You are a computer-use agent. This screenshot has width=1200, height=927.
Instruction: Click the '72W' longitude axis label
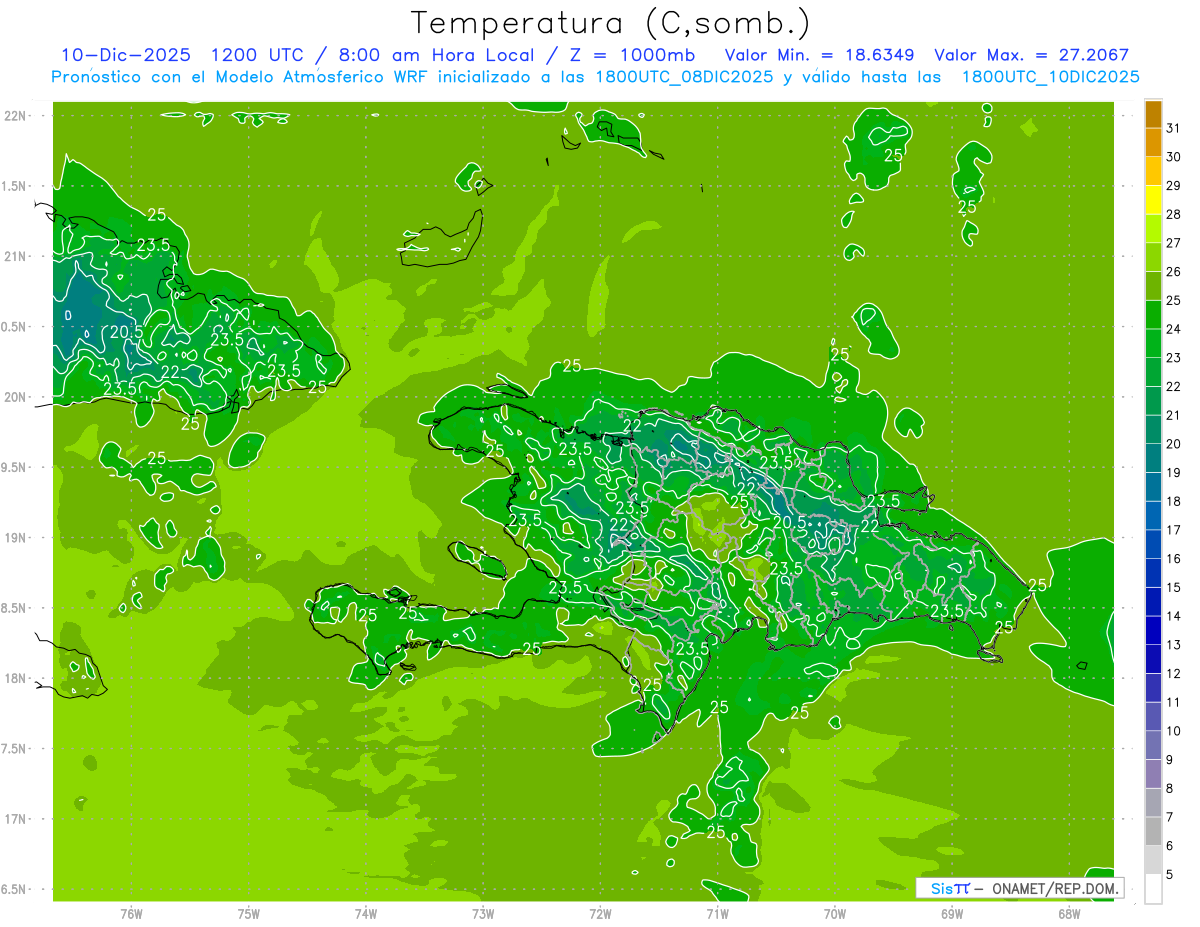[x=600, y=913]
